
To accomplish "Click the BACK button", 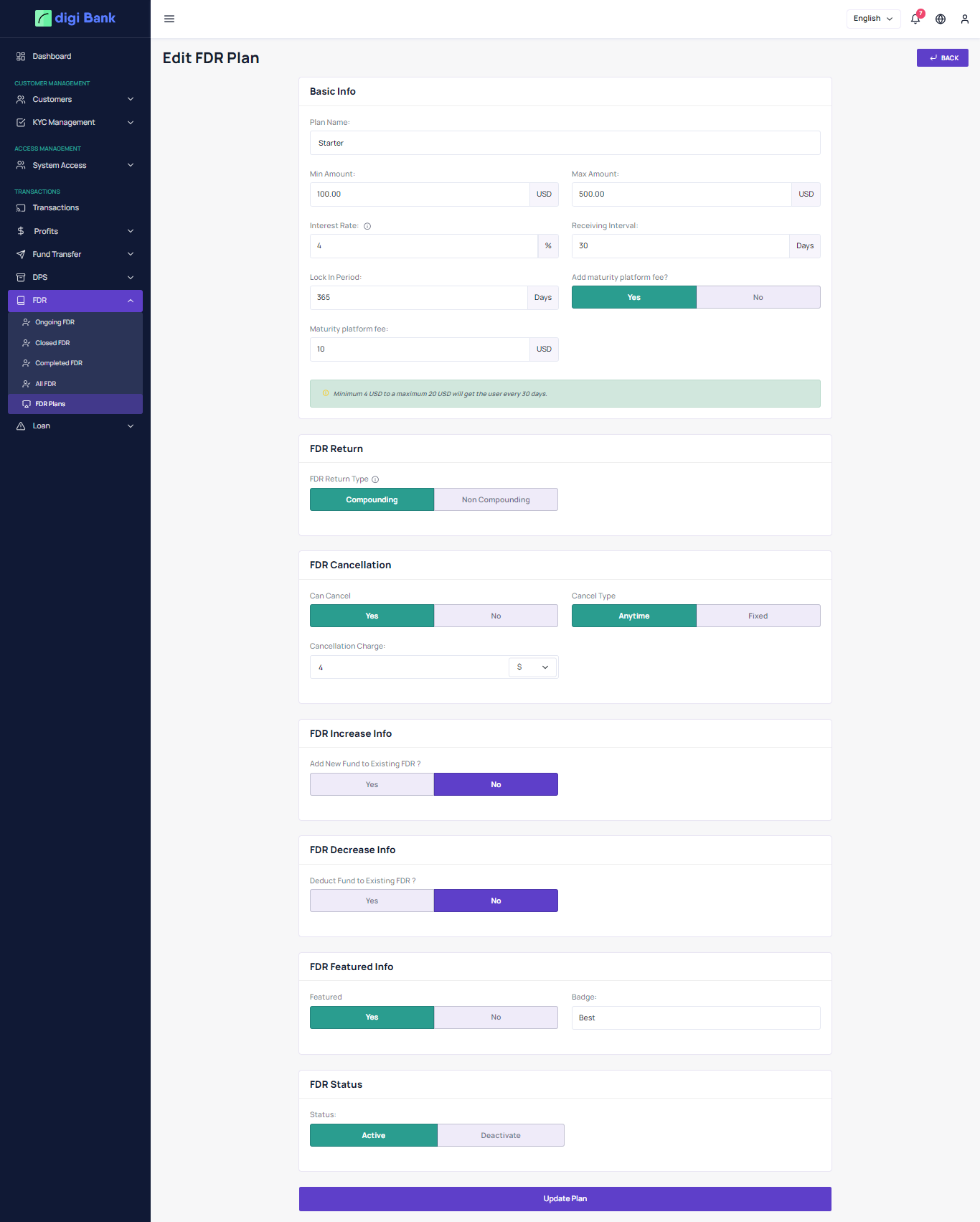I will pos(942,58).
